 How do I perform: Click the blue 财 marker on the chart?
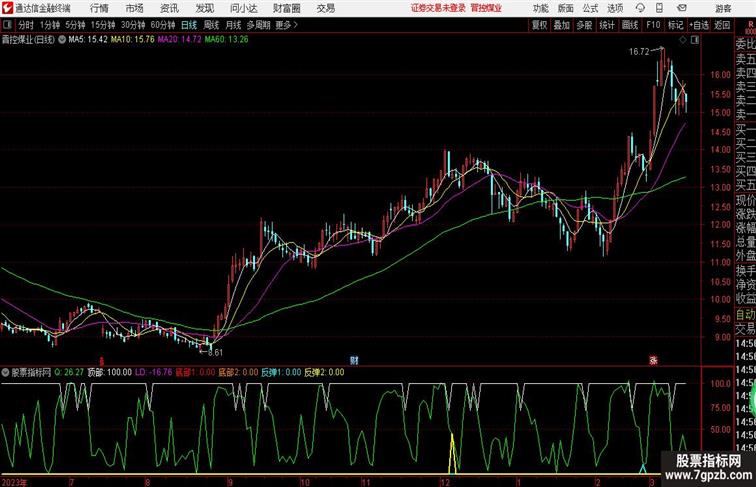(x=353, y=359)
